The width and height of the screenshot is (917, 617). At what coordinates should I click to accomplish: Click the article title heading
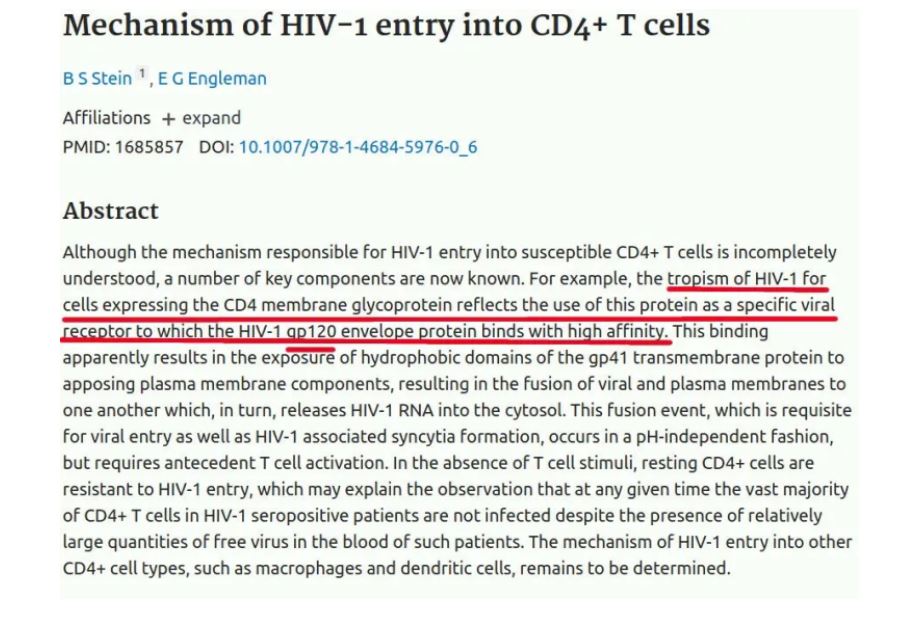pyautogui.click(x=386, y=27)
